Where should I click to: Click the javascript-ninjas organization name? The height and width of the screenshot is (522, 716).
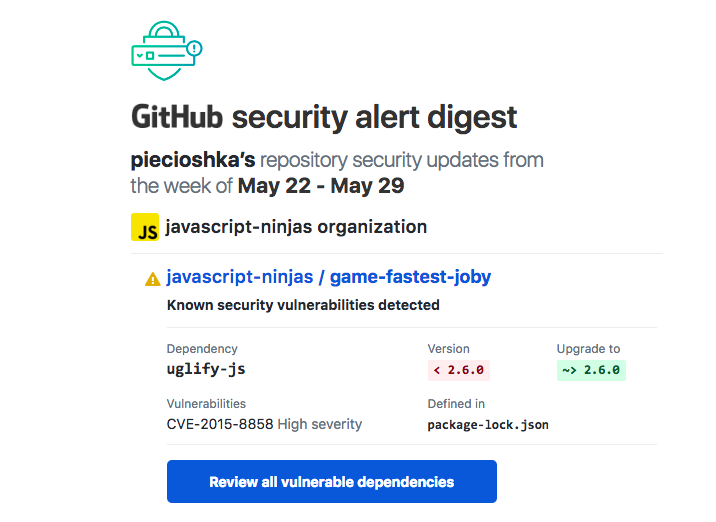[296, 227]
